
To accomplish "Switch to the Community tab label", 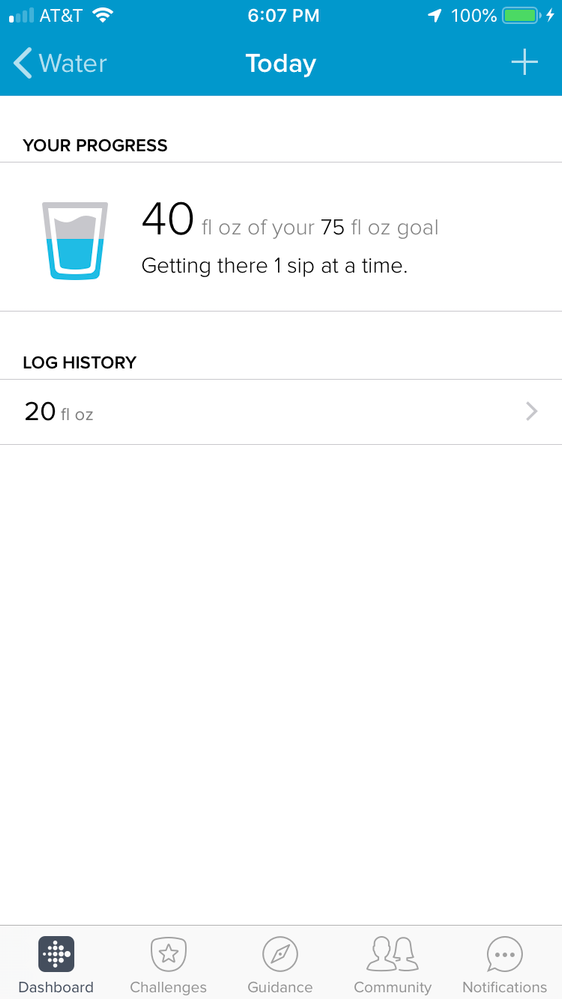I will click(393, 988).
